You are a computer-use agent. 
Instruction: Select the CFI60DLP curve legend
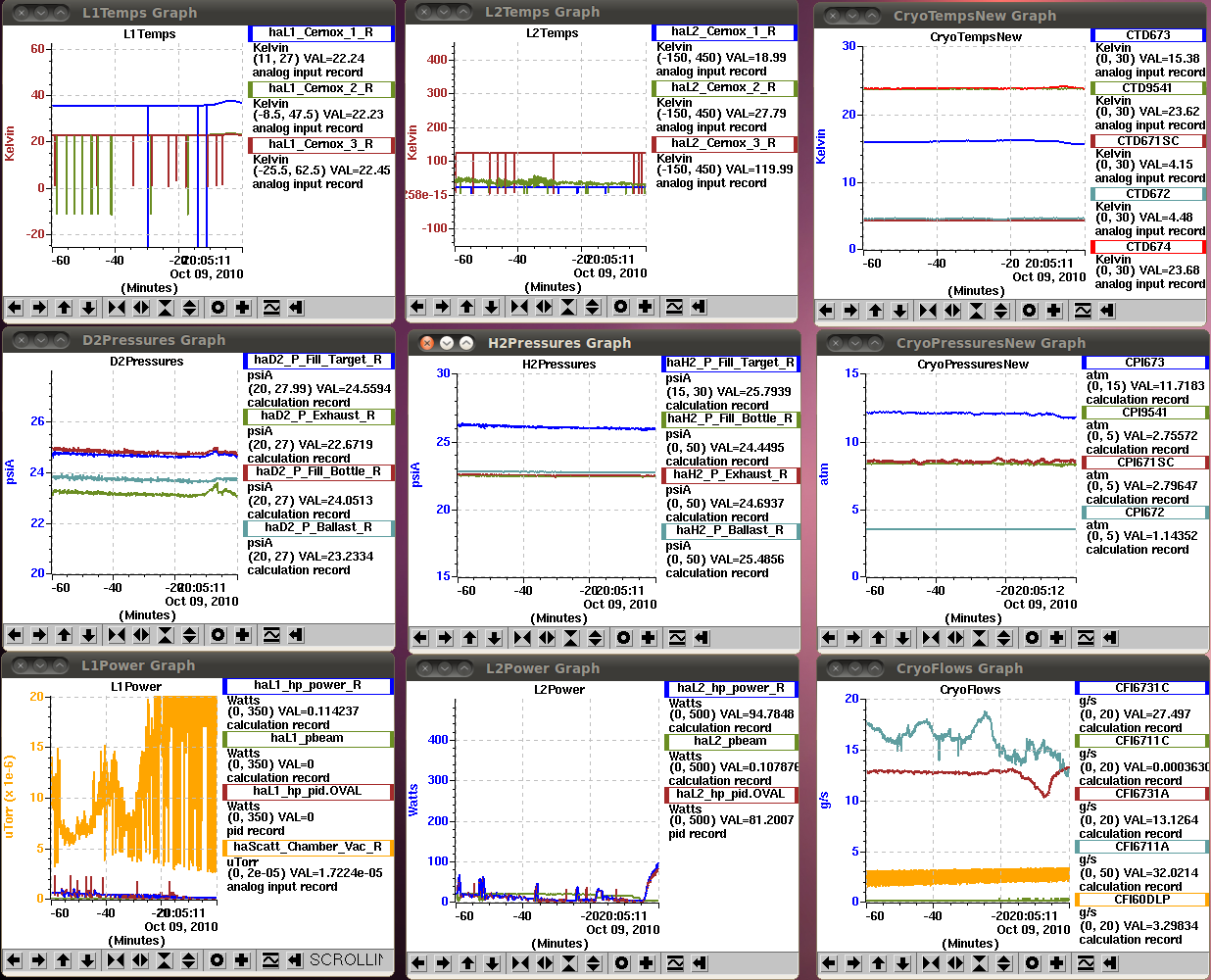click(x=1142, y=900)
